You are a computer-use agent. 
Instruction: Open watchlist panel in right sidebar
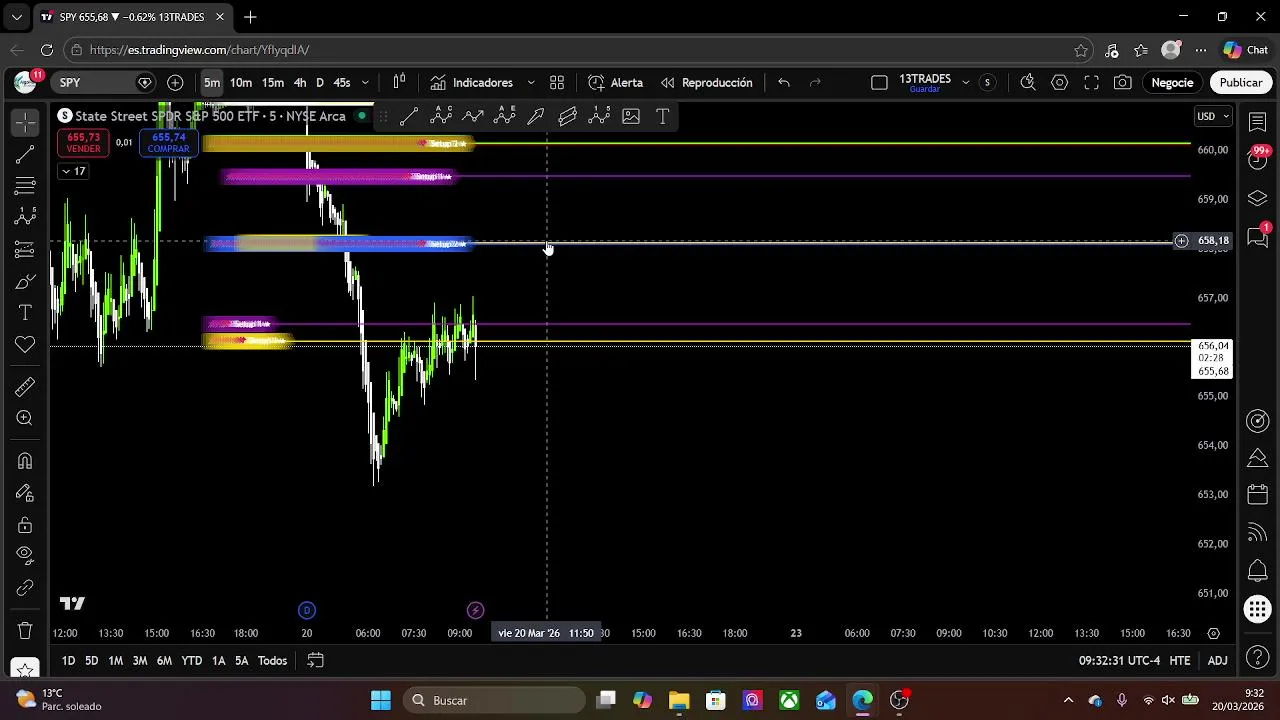tap(1258, 122)
